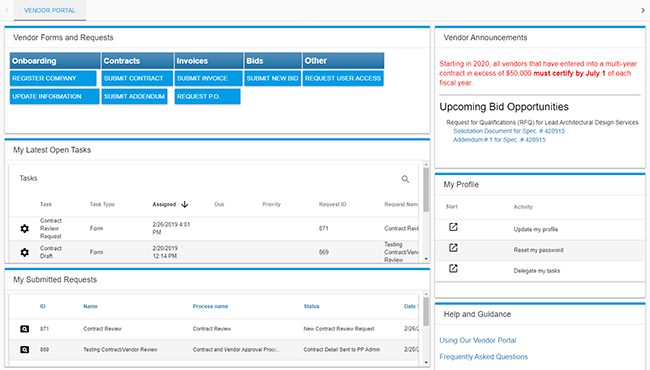Click Open Tasks scrollbar down arrow
The image size is (650, 370).
[426, 259]
